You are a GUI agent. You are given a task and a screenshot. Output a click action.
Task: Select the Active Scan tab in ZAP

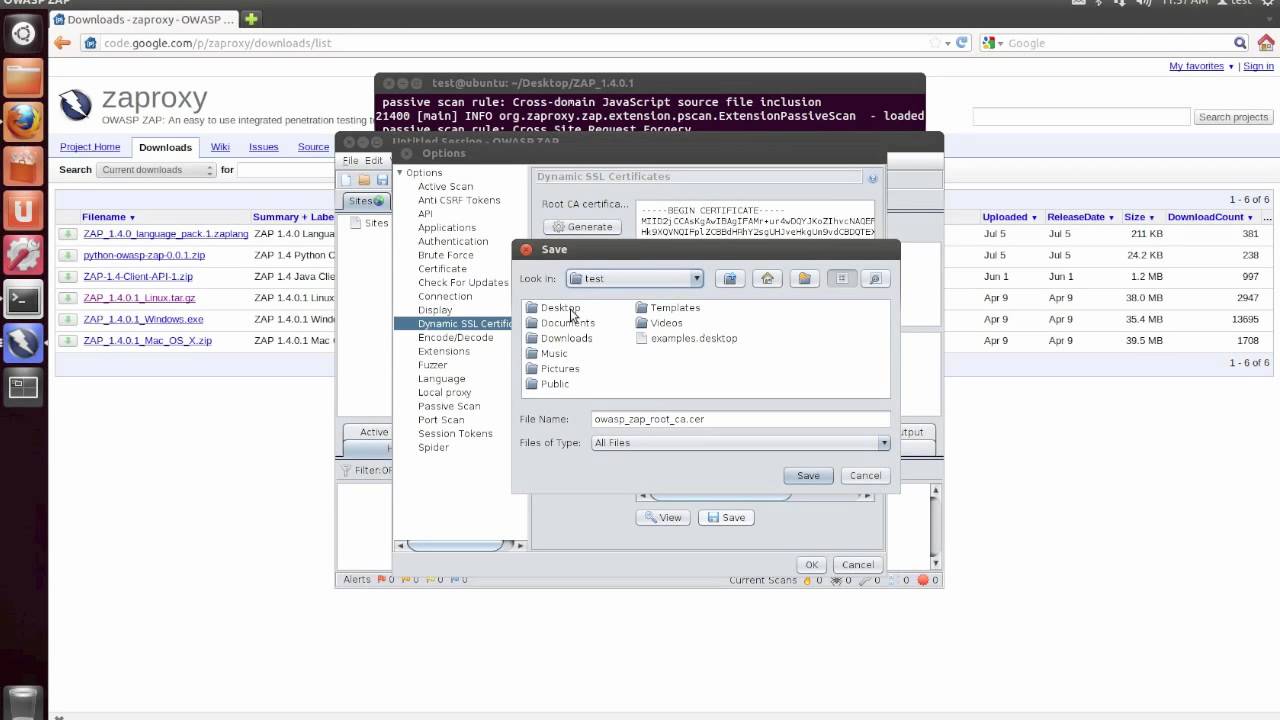point(373,432)
